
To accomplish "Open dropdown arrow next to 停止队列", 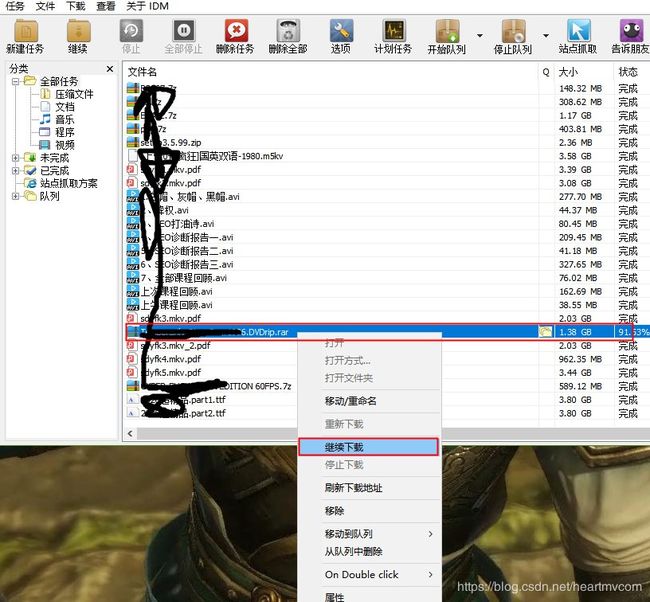I will (x=546, y=36).
